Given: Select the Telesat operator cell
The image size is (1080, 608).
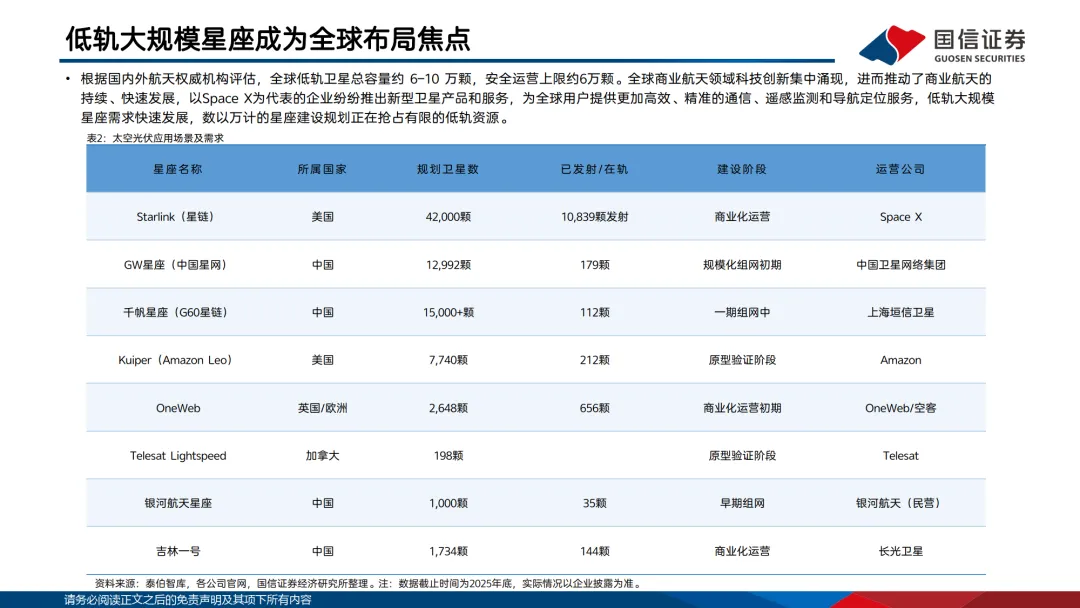Looking at the screenshot, I should click(900, 456).
